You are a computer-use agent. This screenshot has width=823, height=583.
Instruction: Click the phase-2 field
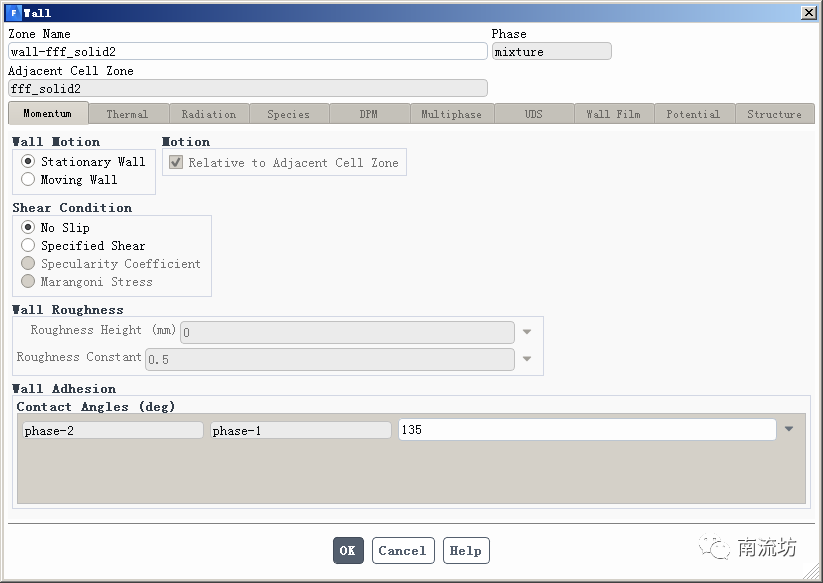coord(112,430)
